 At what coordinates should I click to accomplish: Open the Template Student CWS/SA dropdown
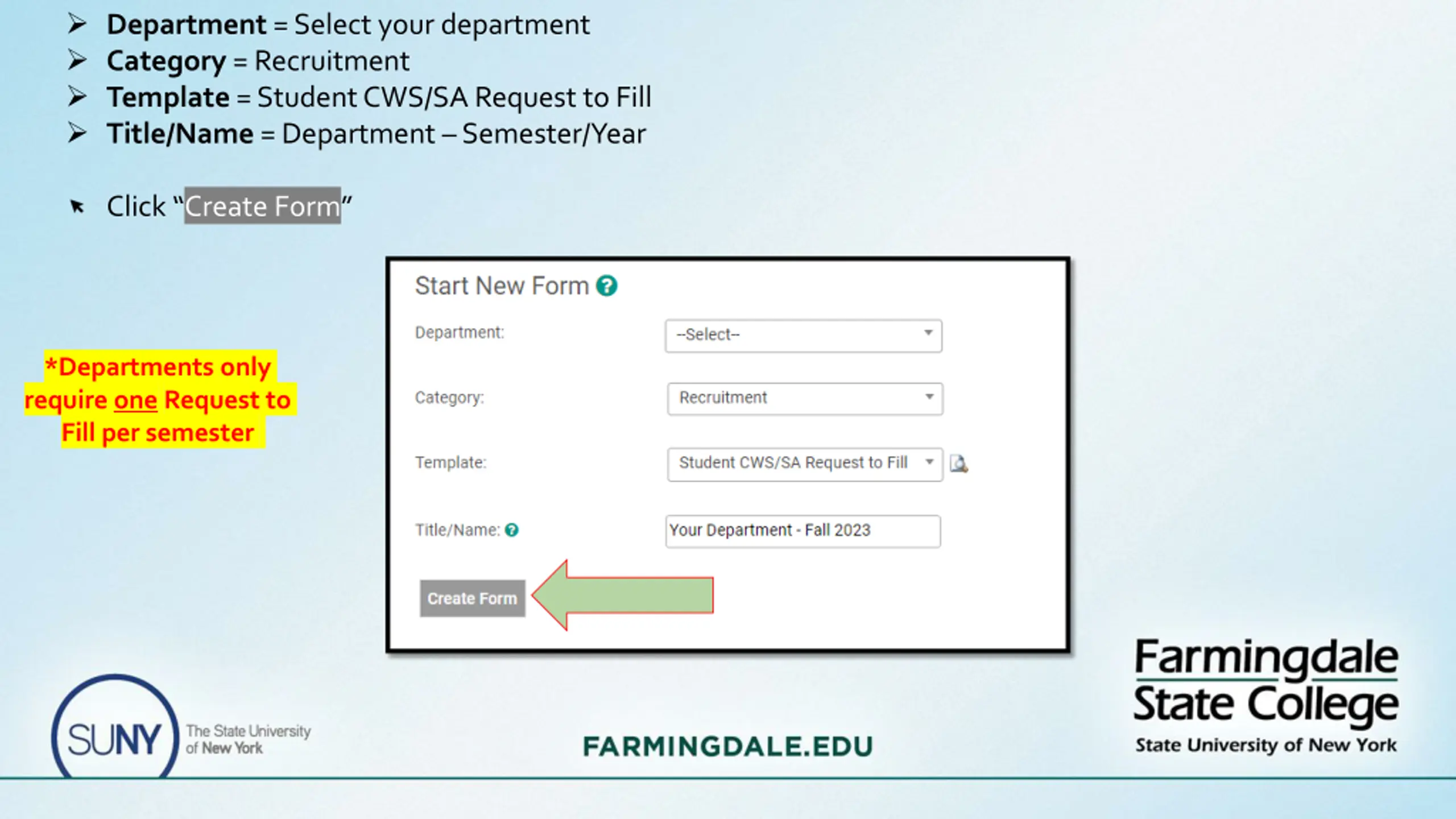805,464
